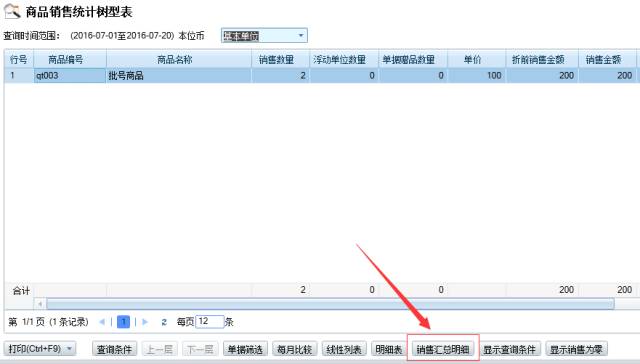Click the 单价 value 100 in row 1
Image resolution: width=640 pixels, height=364 pixels.
[477, 75]
